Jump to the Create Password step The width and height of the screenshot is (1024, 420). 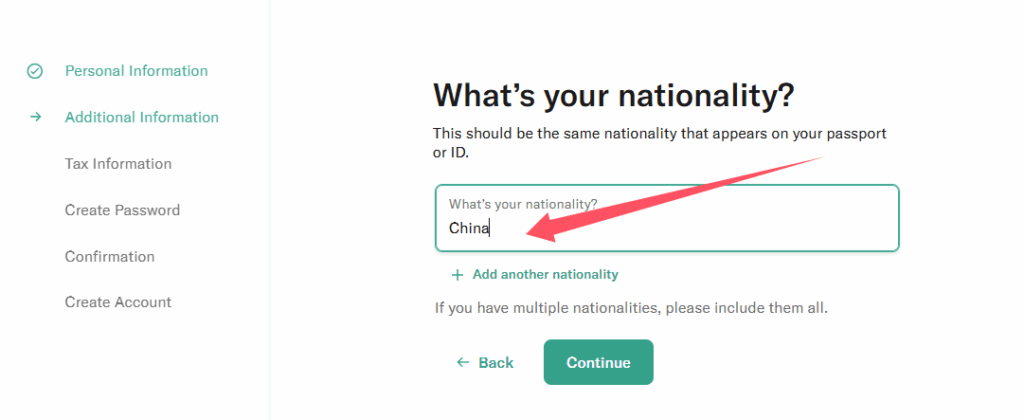122,210
